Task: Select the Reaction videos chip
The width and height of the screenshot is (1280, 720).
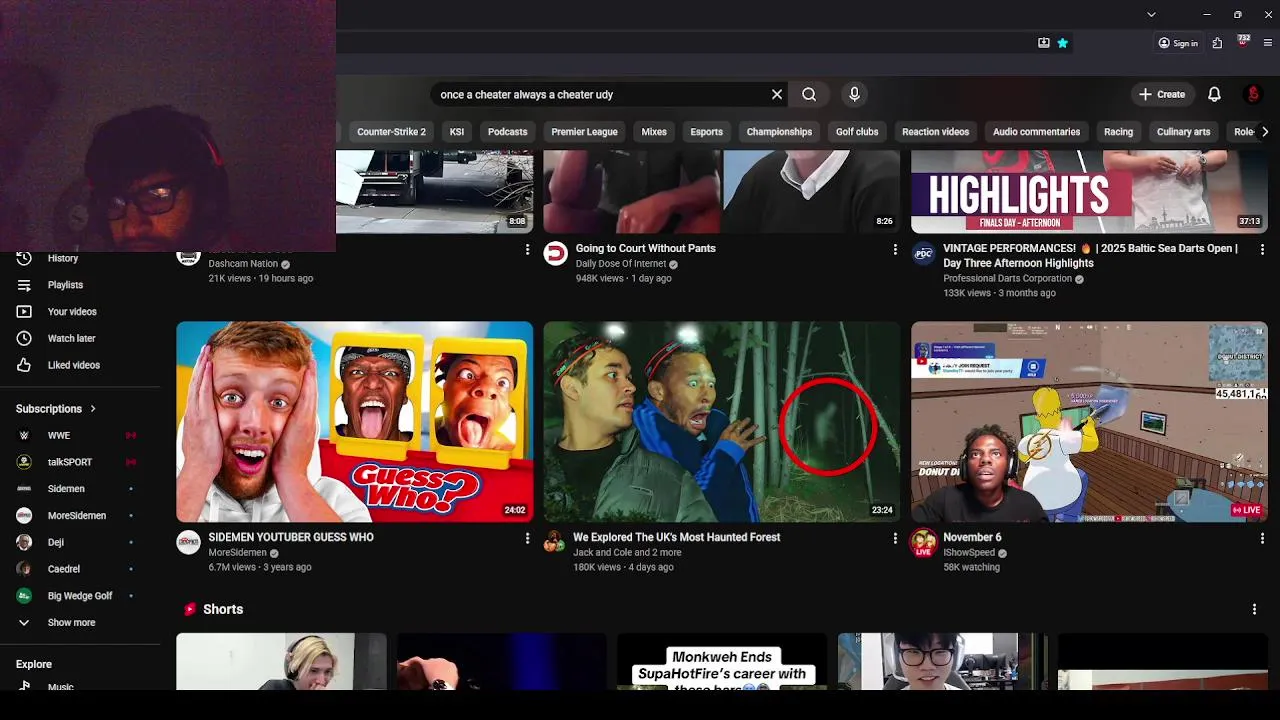Action: pos(935,132)
